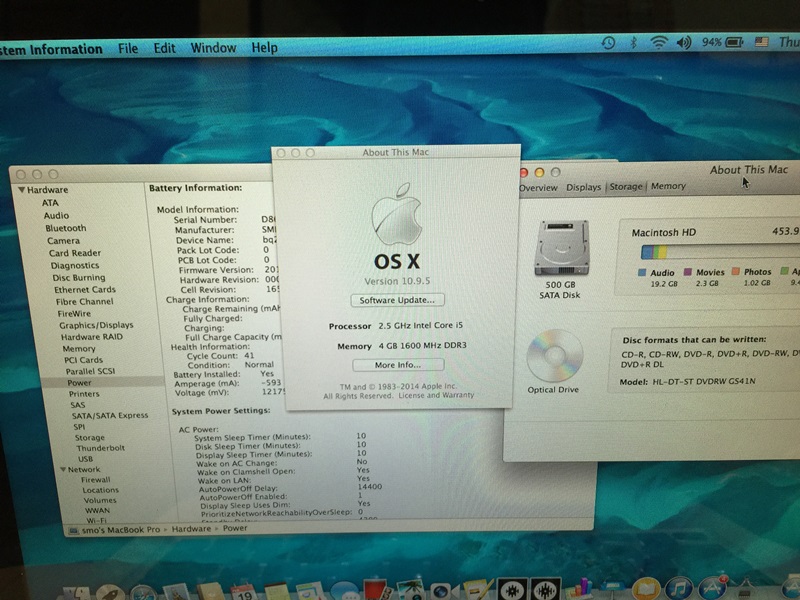This screenshot has height=600, width=800.
Task: Open SATA/SATA Express in the sidebar
Action: click(110, 415)
